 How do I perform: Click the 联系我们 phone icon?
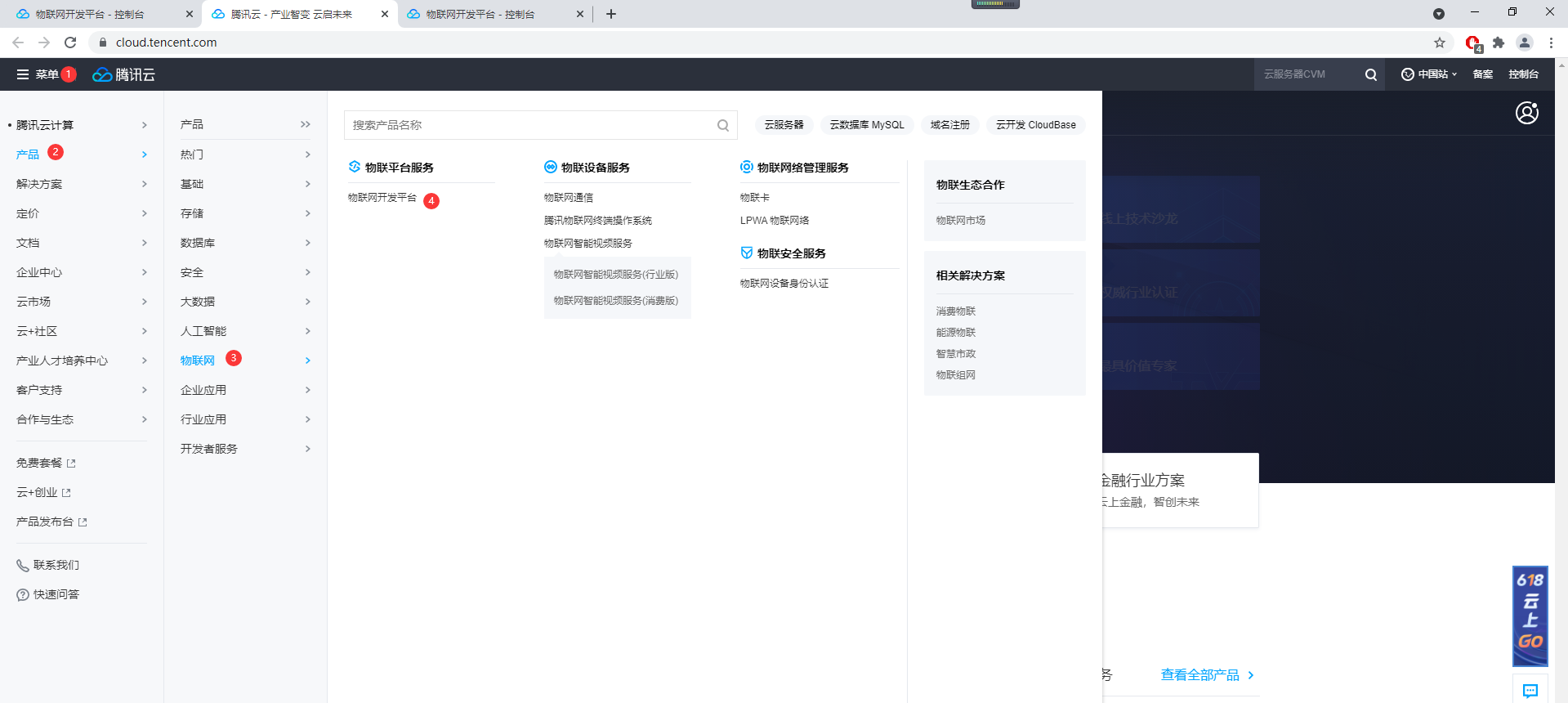coord(23,566)
